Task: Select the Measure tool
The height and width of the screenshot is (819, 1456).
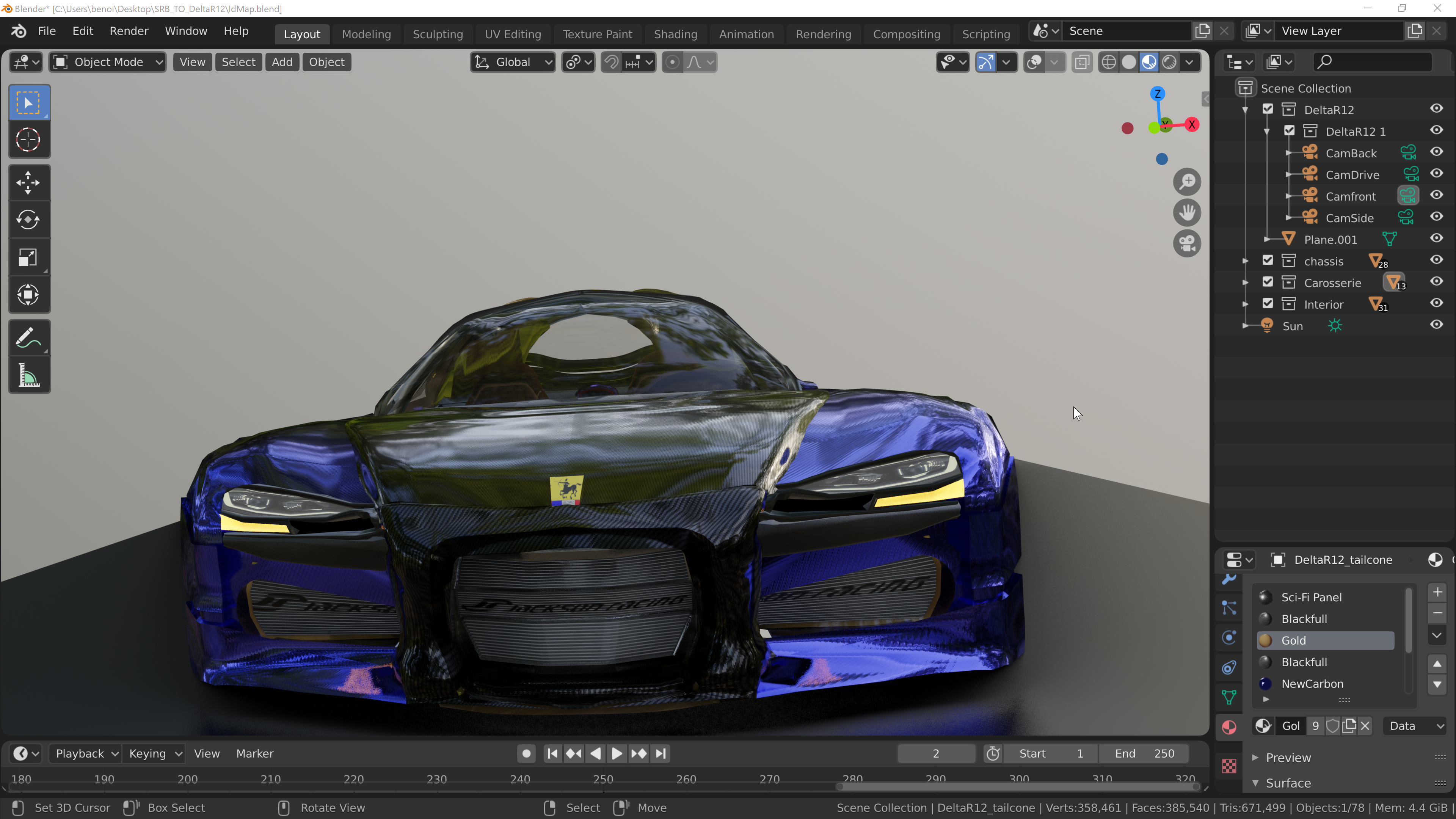Action: [x=29, y=375]
